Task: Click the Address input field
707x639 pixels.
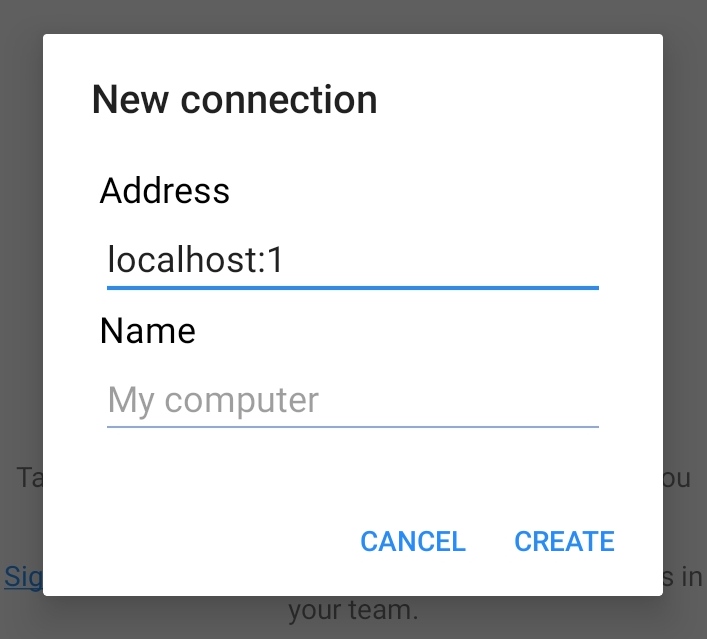Action: pos(352,262)
